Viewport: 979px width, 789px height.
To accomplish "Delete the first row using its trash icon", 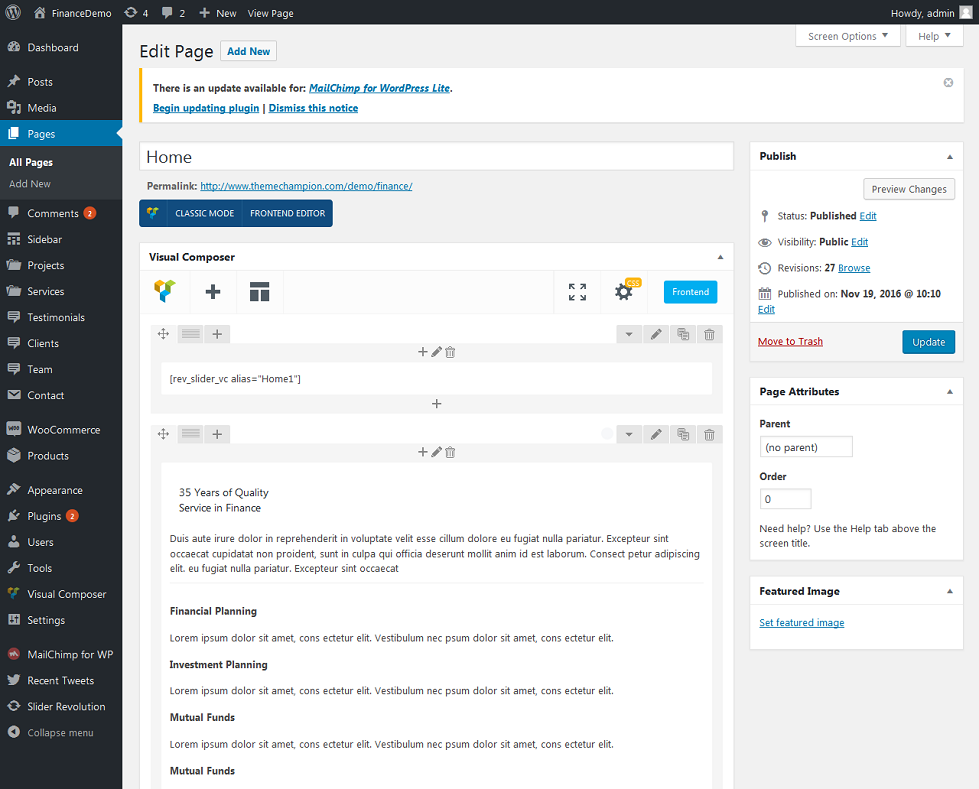I will coord(709,335).
